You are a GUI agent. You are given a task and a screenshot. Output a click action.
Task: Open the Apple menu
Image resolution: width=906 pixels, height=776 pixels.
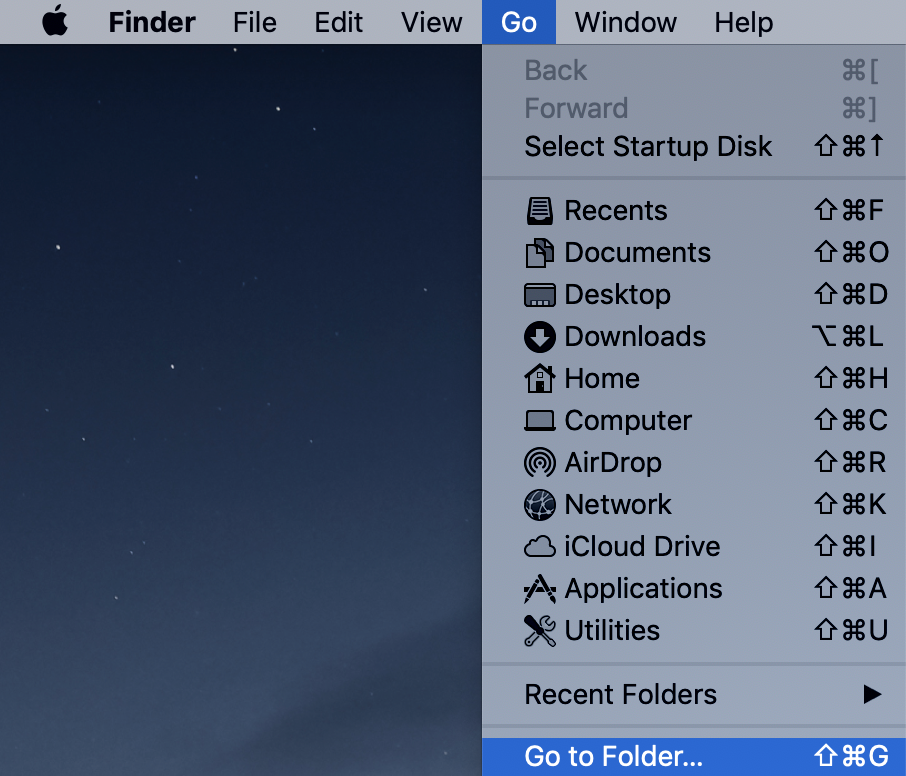(55, 21)
